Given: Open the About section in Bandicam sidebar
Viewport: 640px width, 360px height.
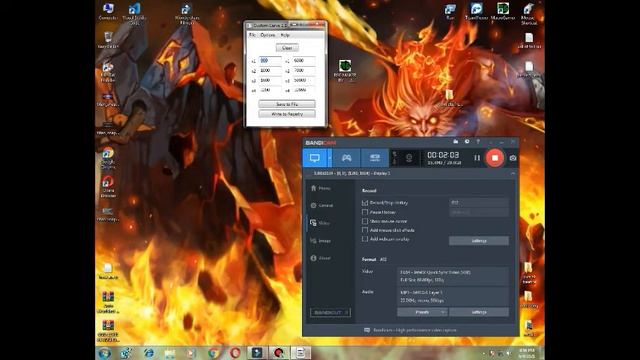Looking at the screenshot, I should (x=322, y=258).
